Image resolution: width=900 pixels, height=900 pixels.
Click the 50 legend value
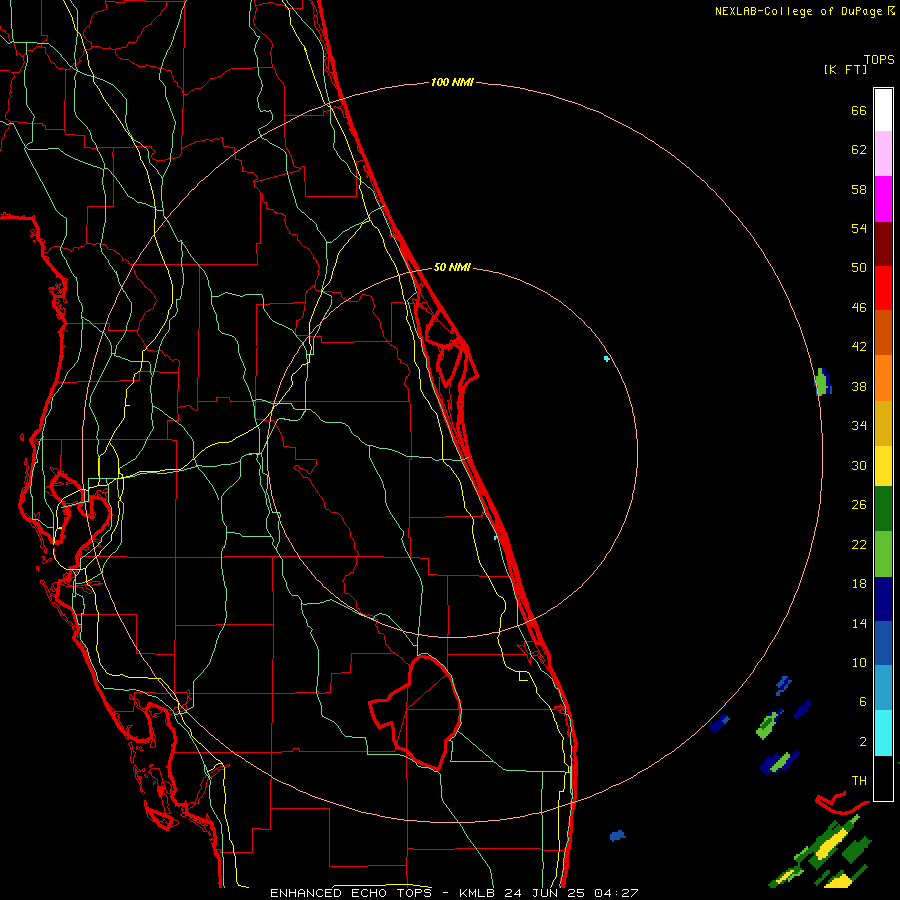pos(859,267)
